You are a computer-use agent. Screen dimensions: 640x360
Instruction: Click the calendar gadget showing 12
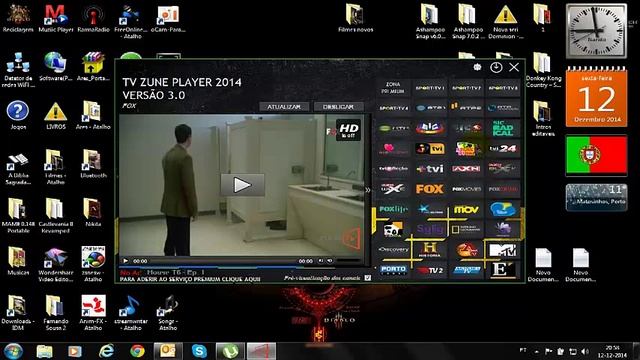coord(596,97)
